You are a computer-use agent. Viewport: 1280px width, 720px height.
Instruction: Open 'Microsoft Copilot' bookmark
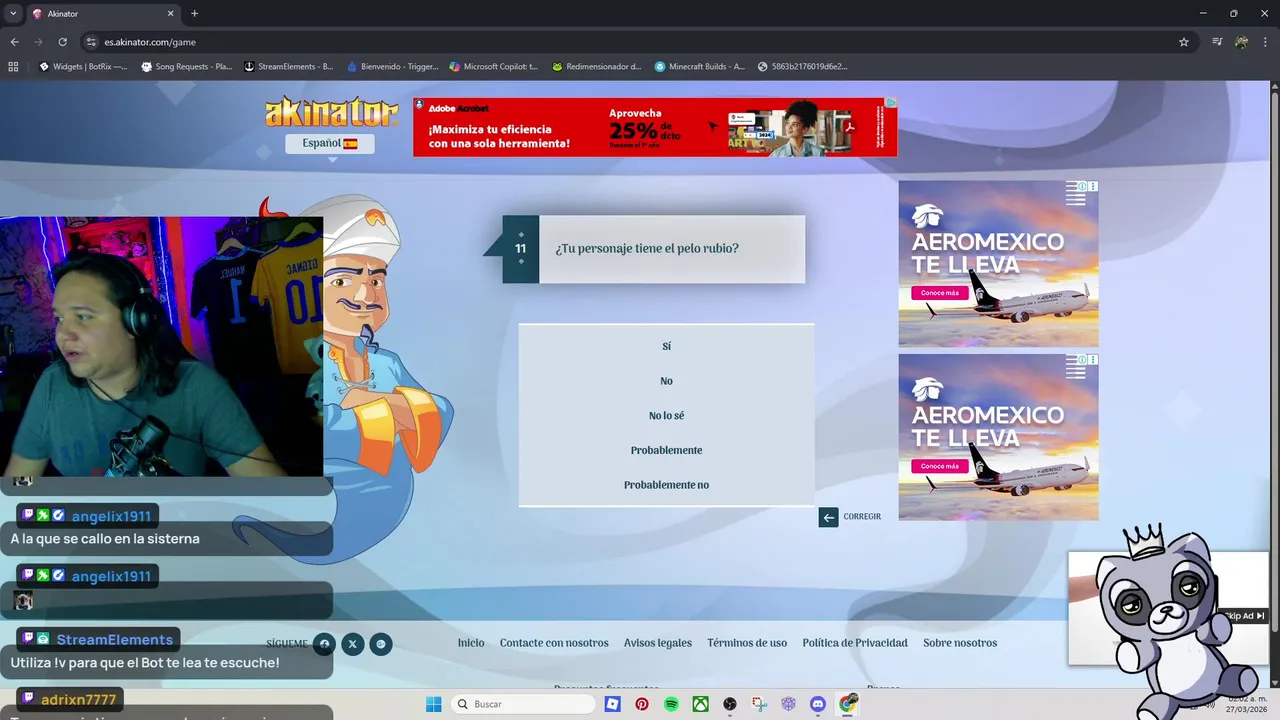pos(494,67)
